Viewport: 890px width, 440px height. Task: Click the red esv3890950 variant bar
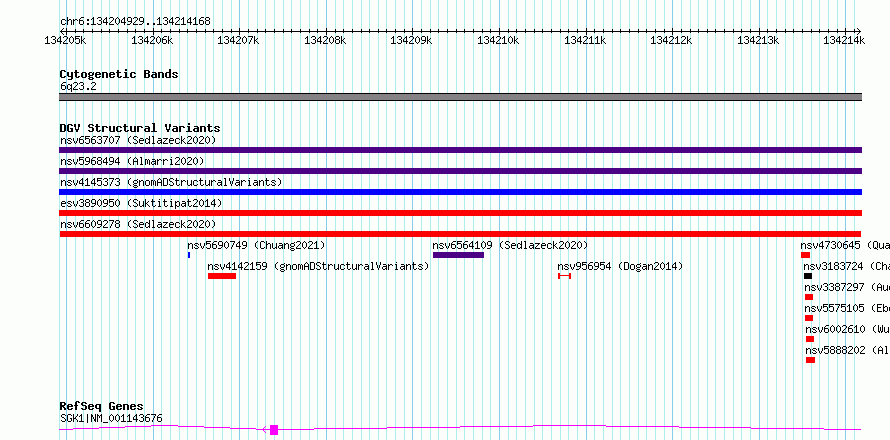point(460,213)
